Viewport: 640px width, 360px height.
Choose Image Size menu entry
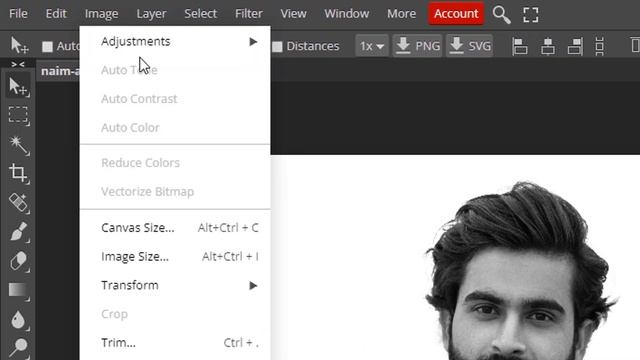175,257
